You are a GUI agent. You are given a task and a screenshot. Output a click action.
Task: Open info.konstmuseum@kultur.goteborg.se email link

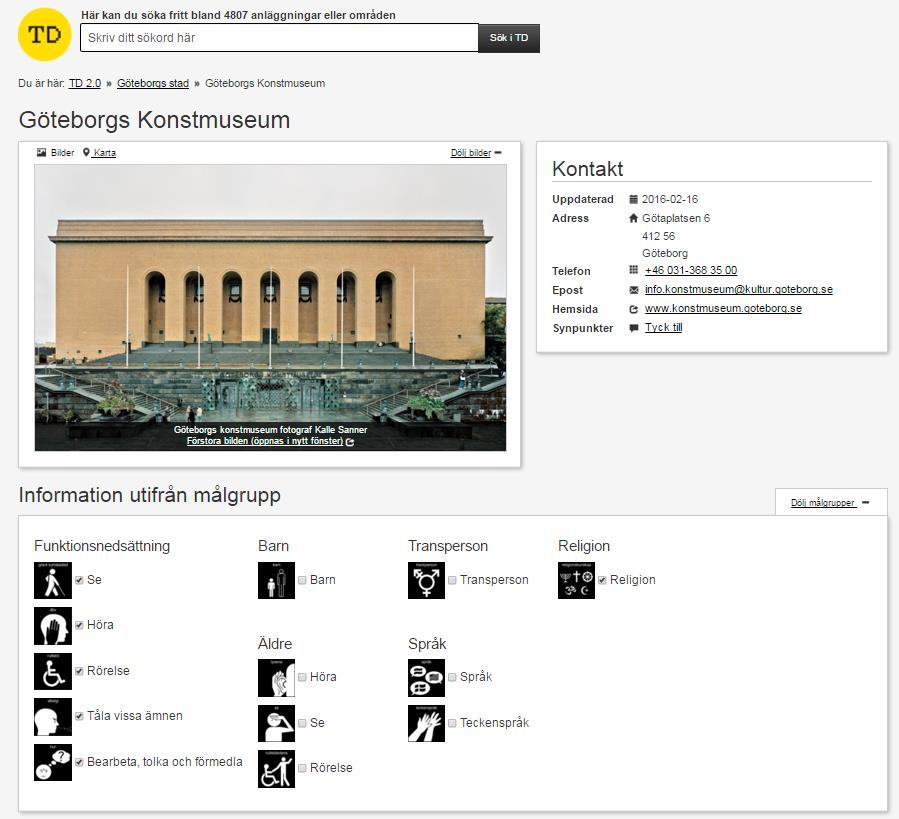point(738,290)
